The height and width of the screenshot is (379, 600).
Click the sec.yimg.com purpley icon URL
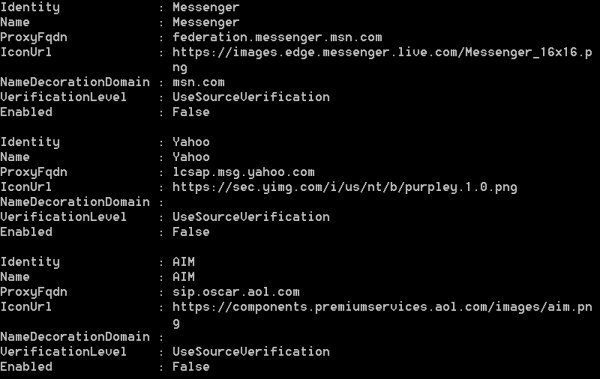[344, 187]
